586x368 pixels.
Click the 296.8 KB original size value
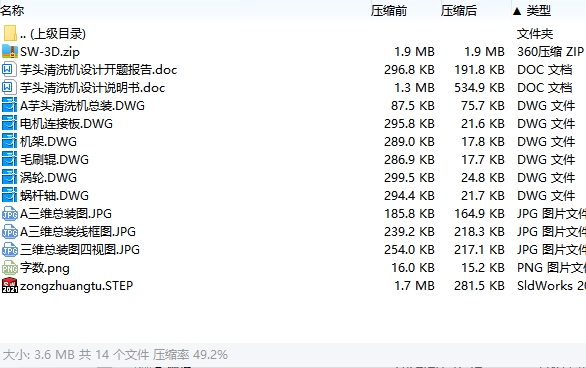(x=409, y=69)
